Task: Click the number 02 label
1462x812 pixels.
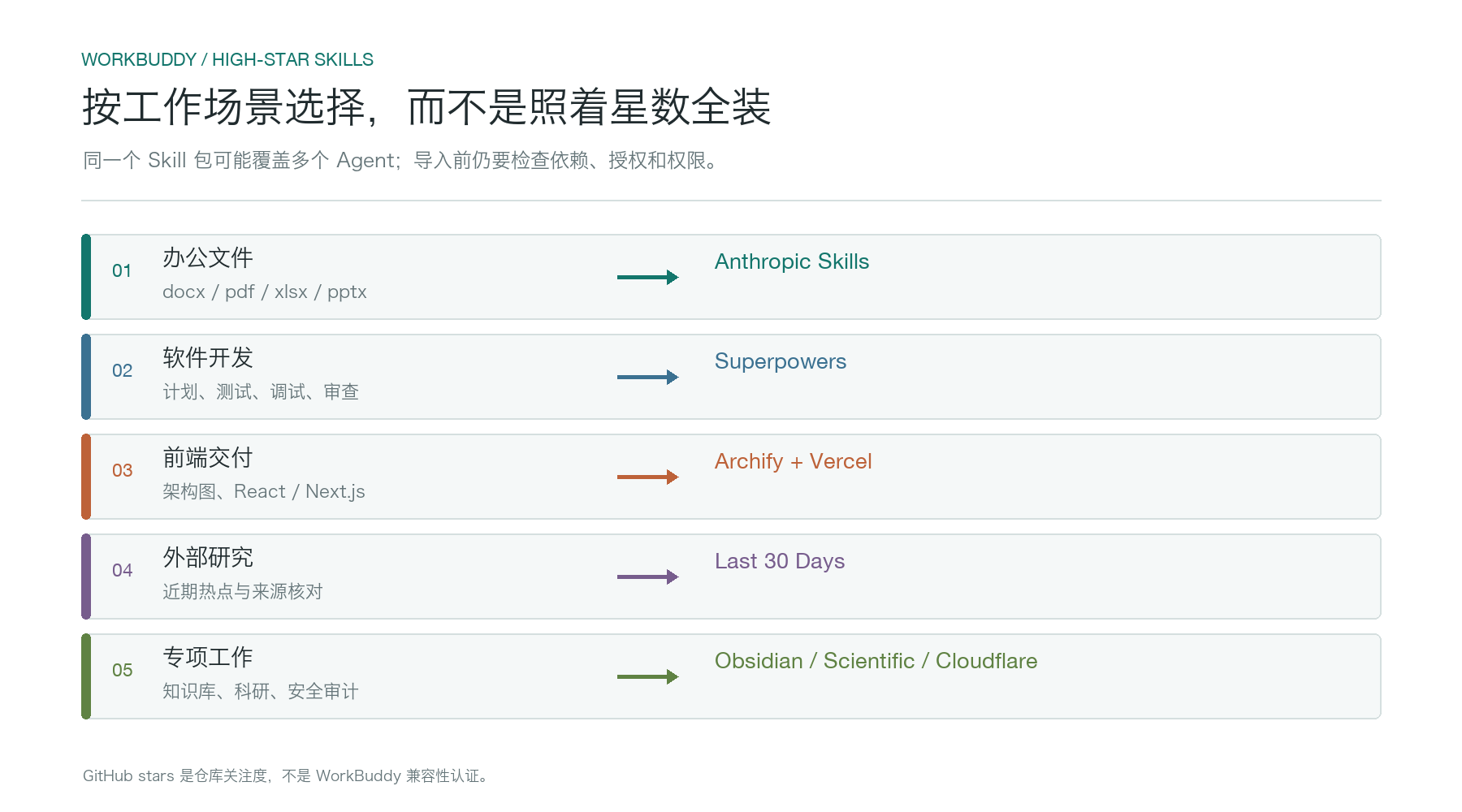Action: (x=122, y=370)
